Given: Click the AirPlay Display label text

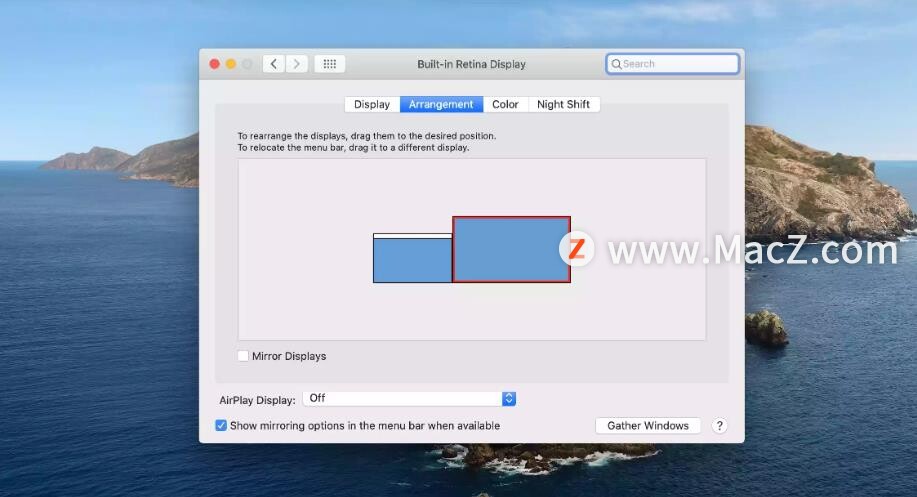Looking at the screenshot, I should pos(257,400).
